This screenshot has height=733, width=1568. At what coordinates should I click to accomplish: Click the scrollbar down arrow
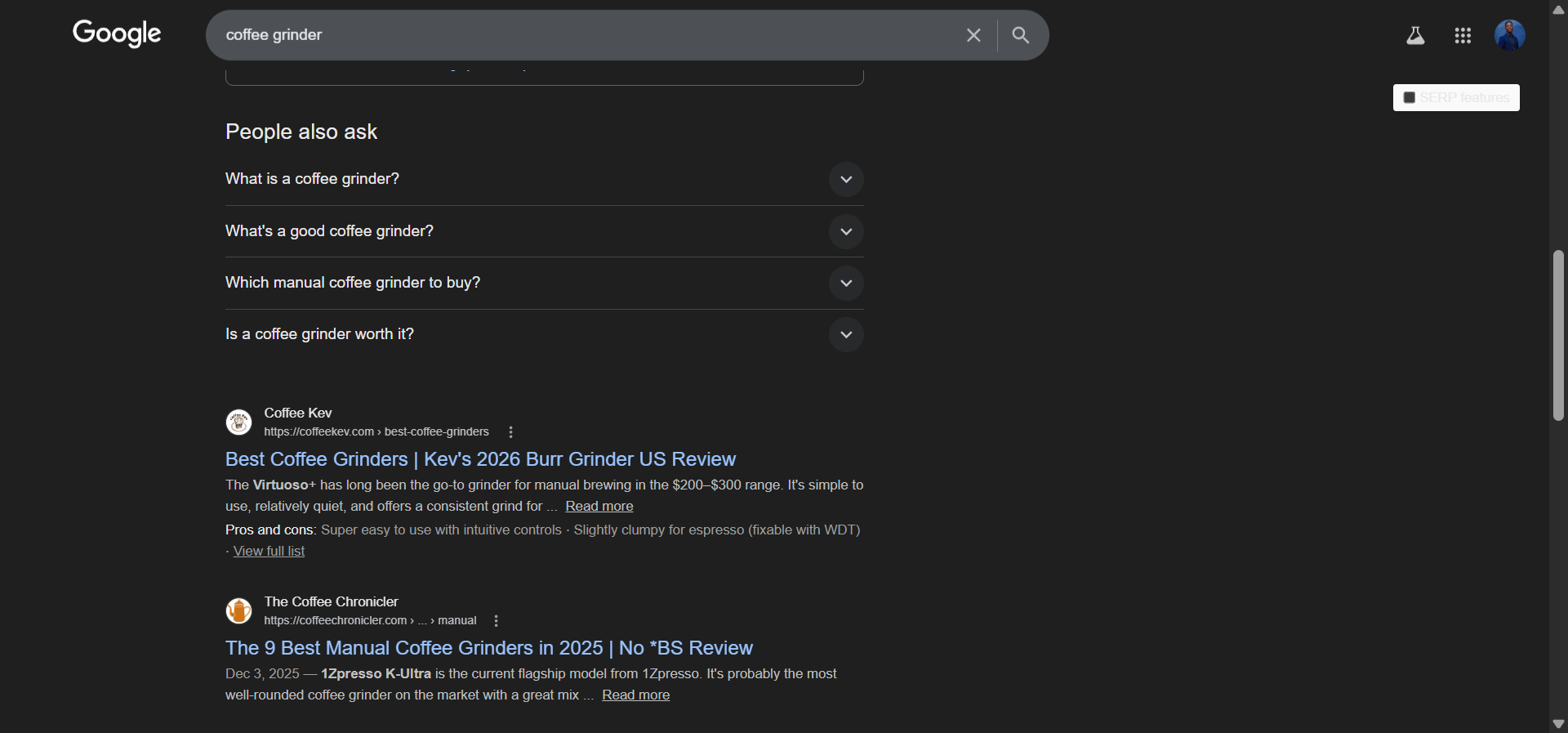pos(1558,724)
